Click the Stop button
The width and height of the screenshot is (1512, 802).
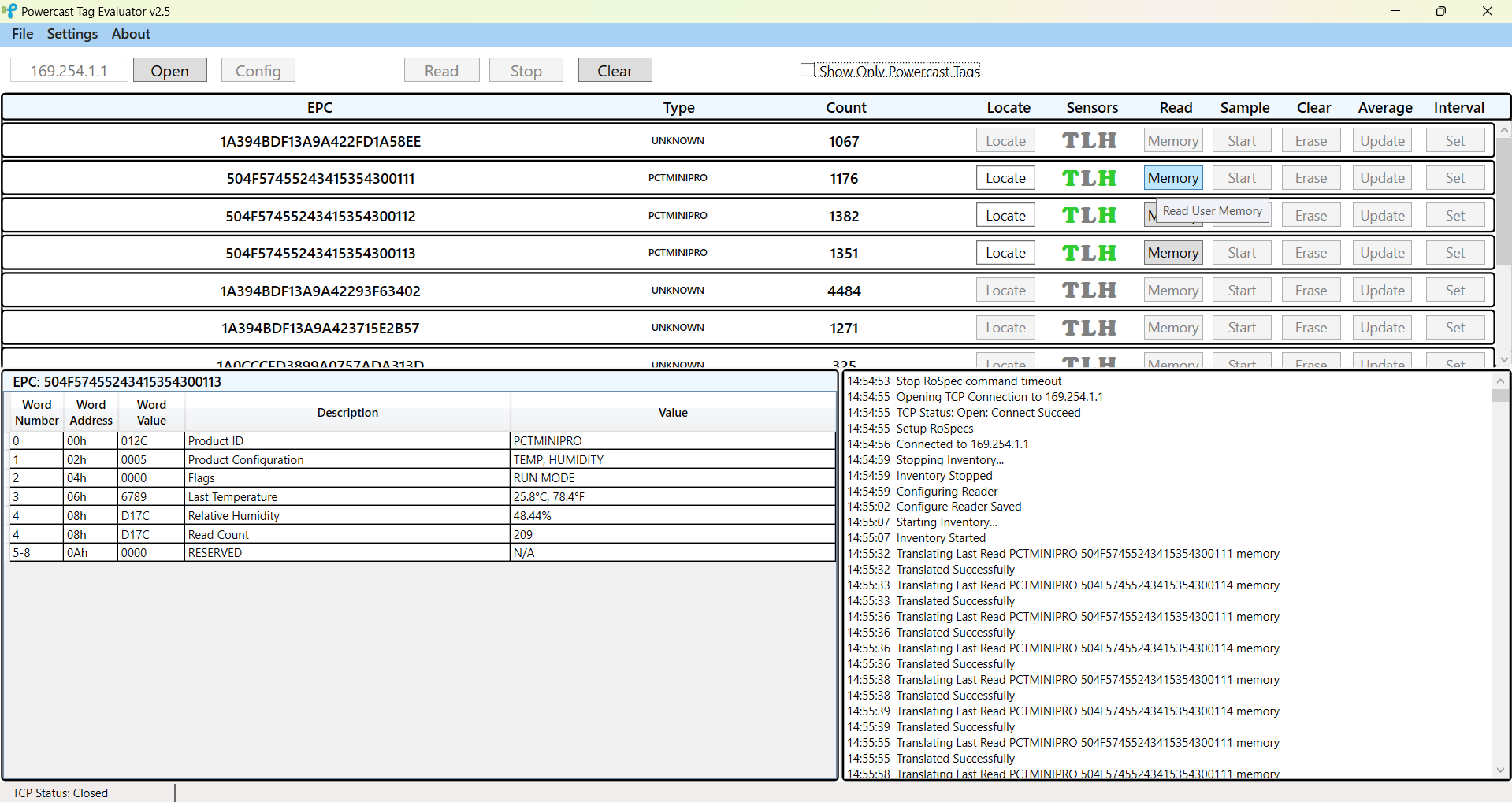point(526,70)
